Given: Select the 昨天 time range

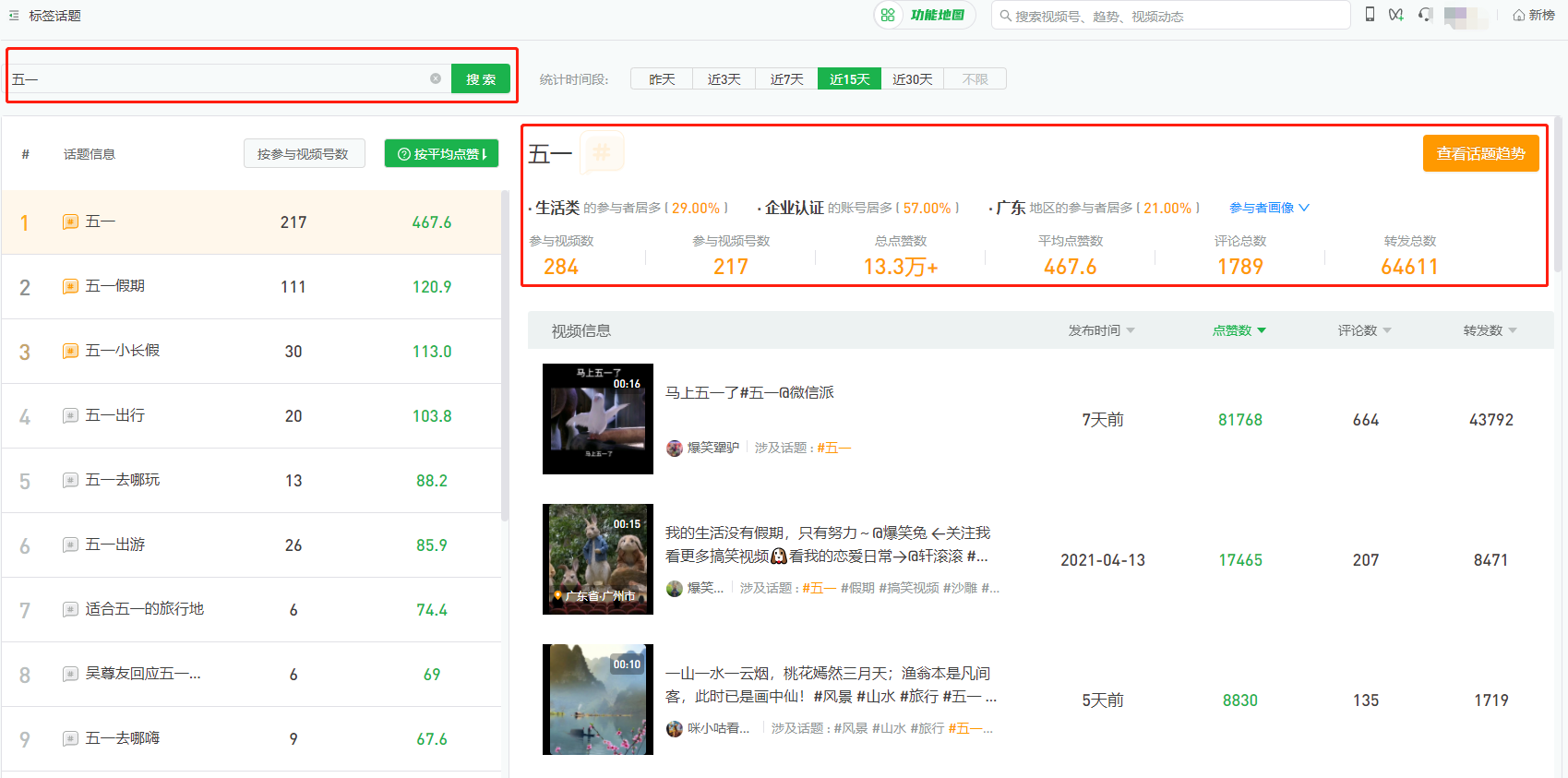Looking at the screenshot, I should pyautogui.click(x=662, y=79).
